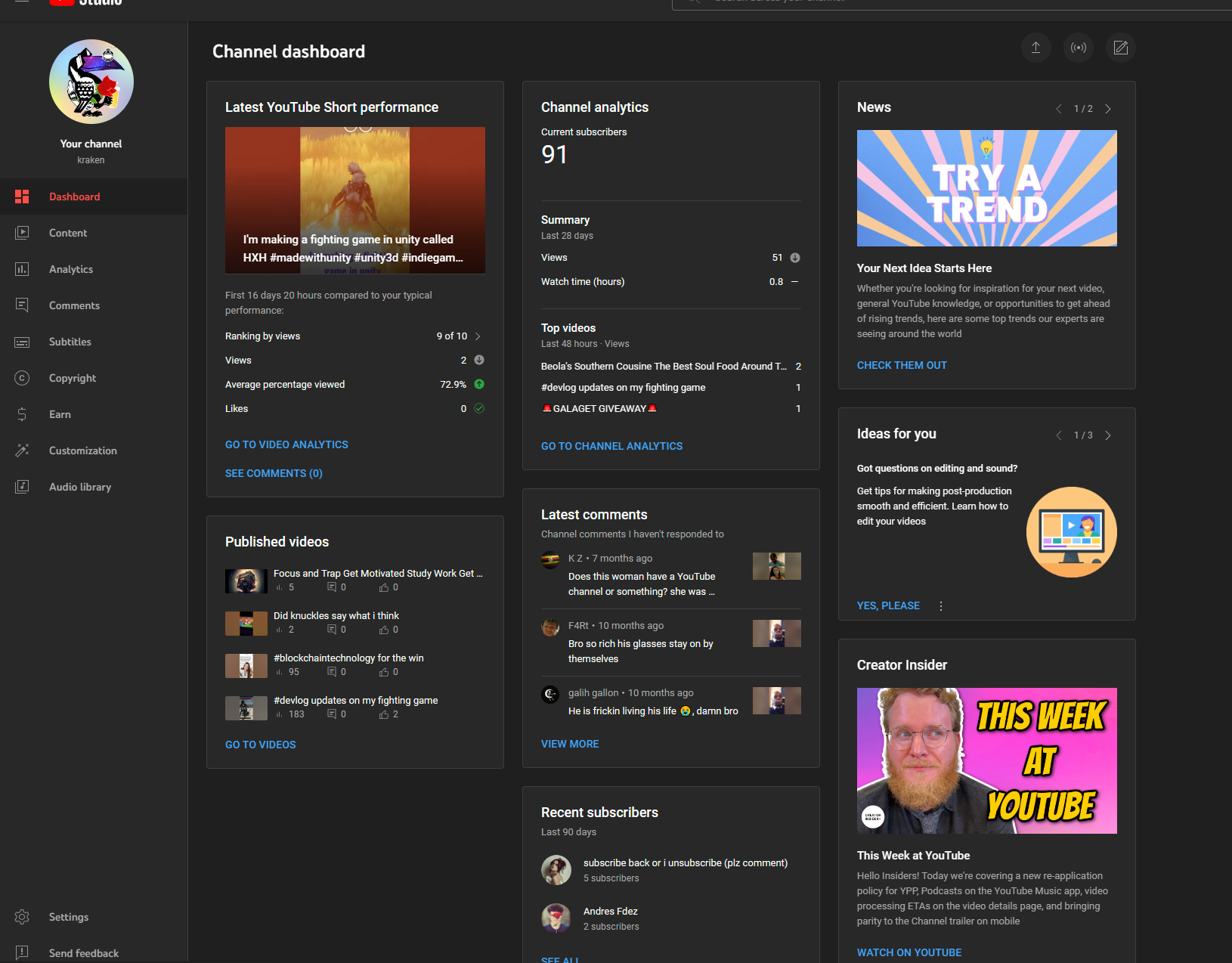Open Go to video analytics link
1232x963 pixels.
[286, 444]
